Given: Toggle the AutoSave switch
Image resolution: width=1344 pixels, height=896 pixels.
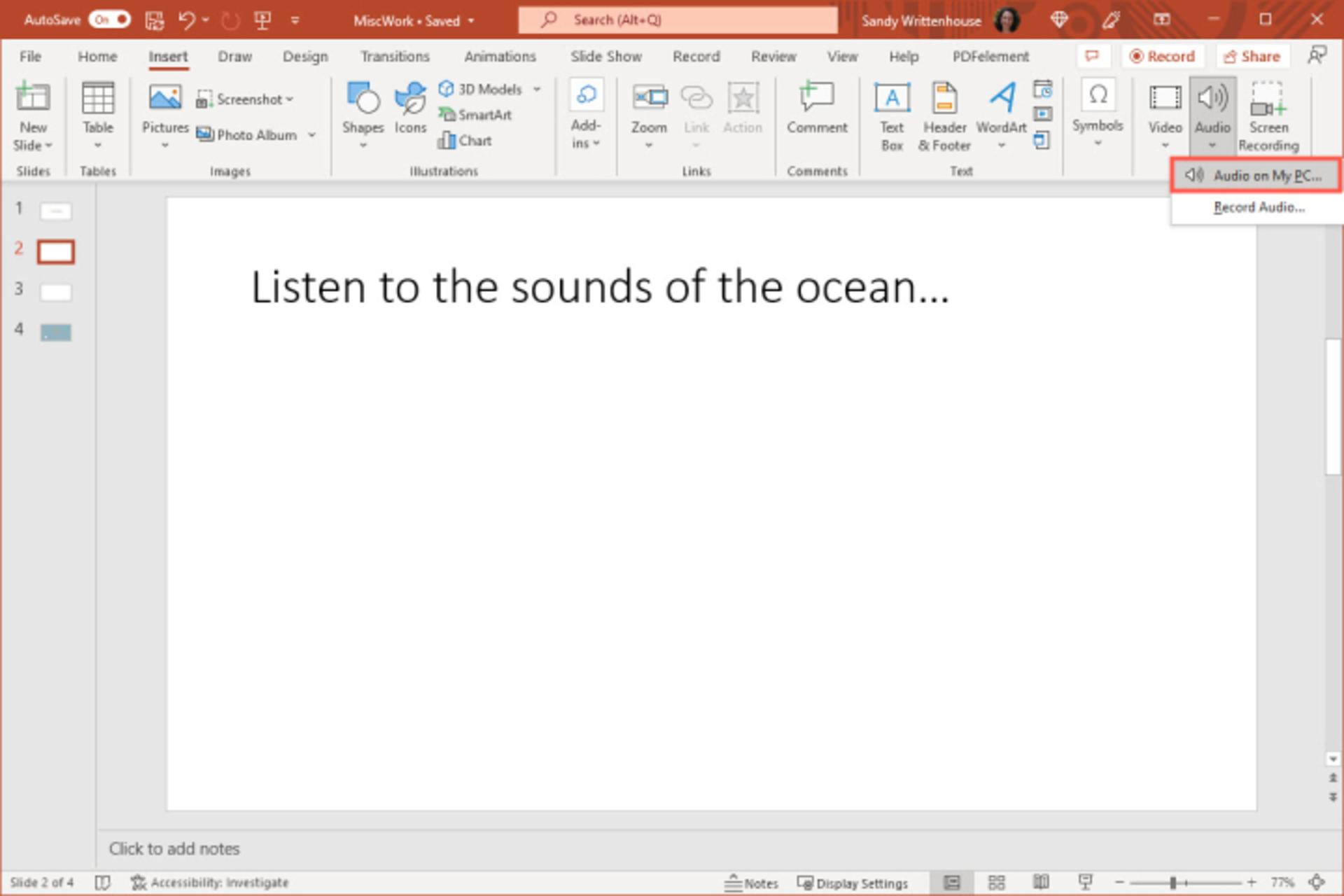Looking at the screenshot, I should (x=109, y=20).
